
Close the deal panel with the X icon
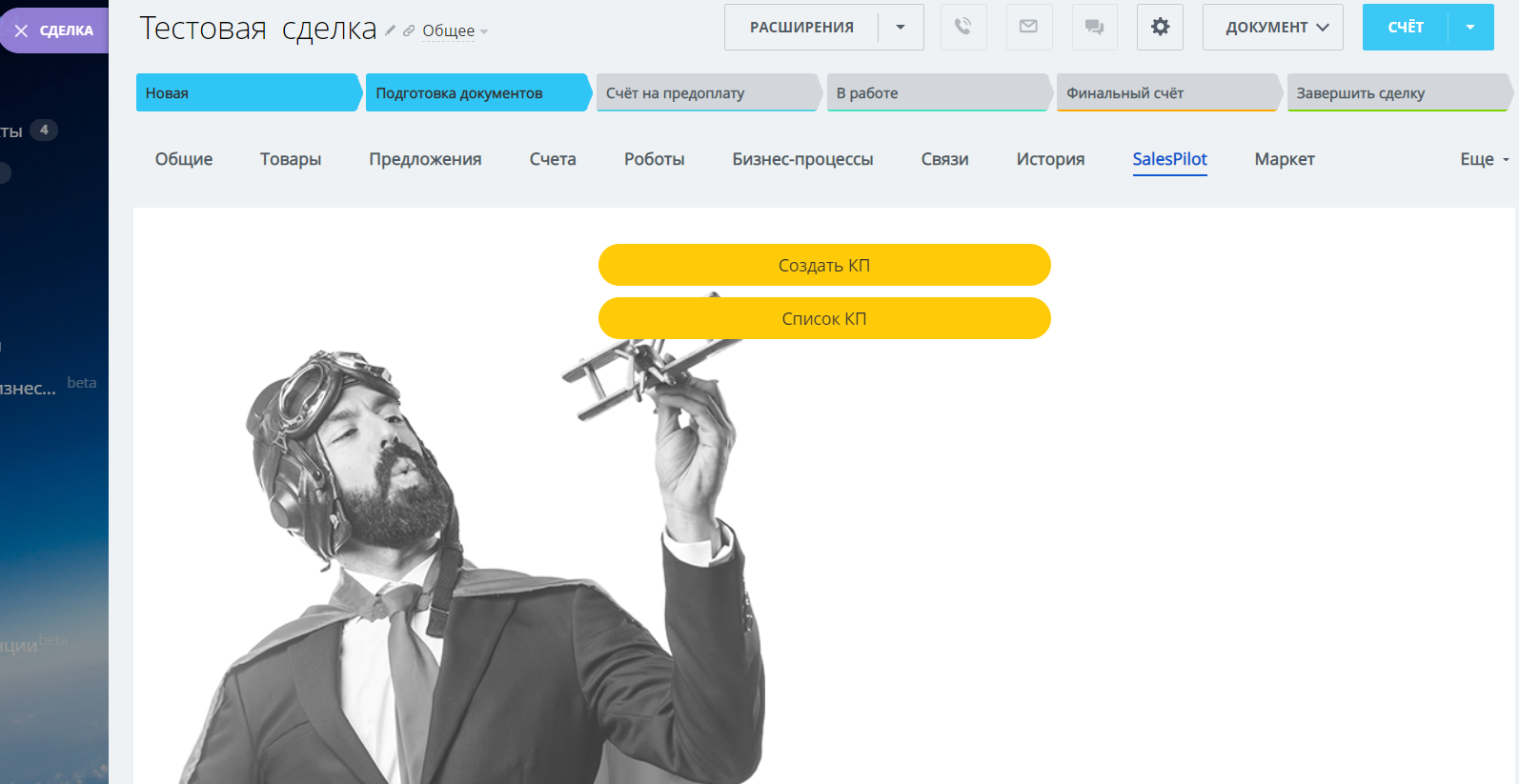click(21, 30)
